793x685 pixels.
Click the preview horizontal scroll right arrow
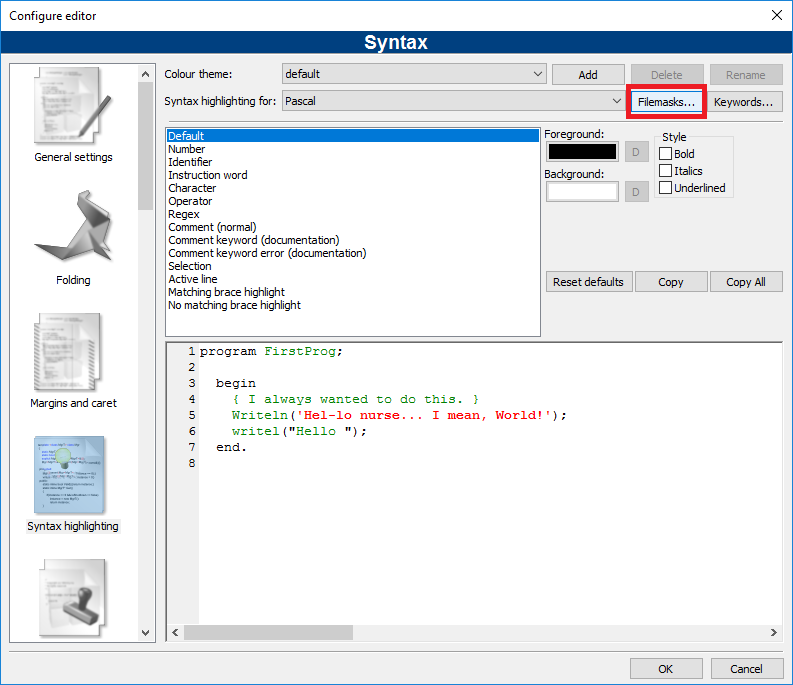773,632
